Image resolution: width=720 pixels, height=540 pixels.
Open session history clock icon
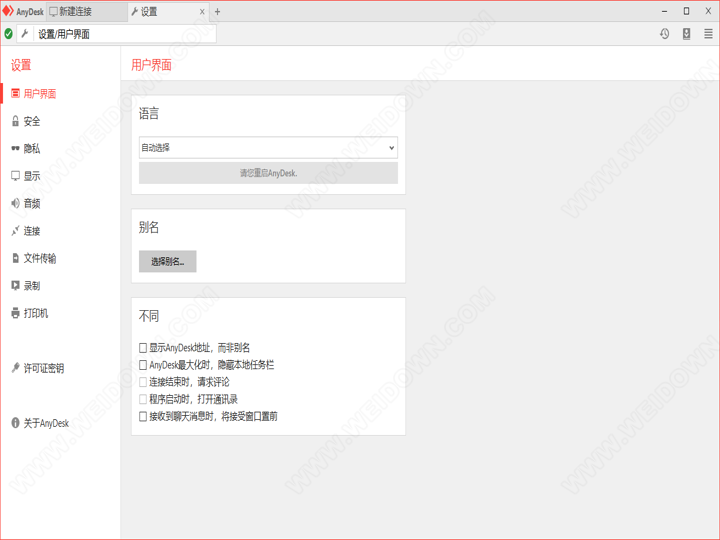tap(664, 34)
